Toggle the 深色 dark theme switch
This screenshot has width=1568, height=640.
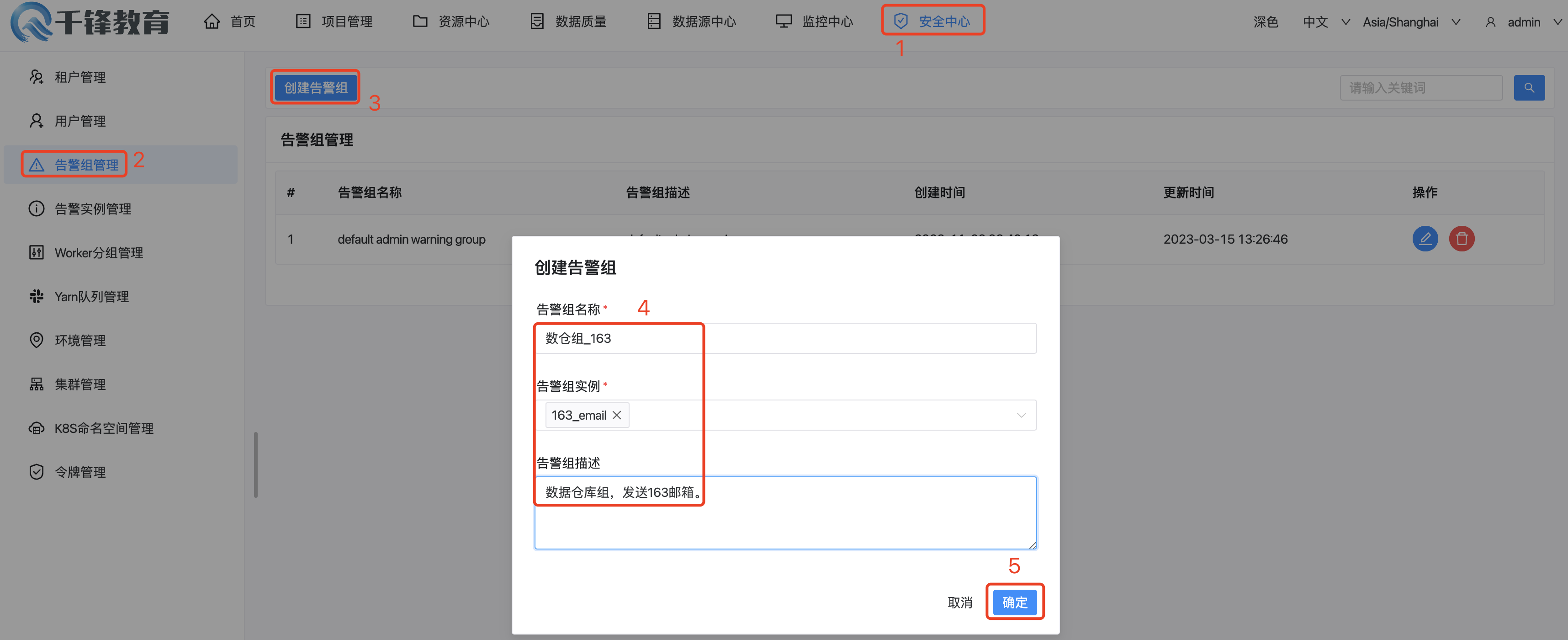coord(1265,22)
